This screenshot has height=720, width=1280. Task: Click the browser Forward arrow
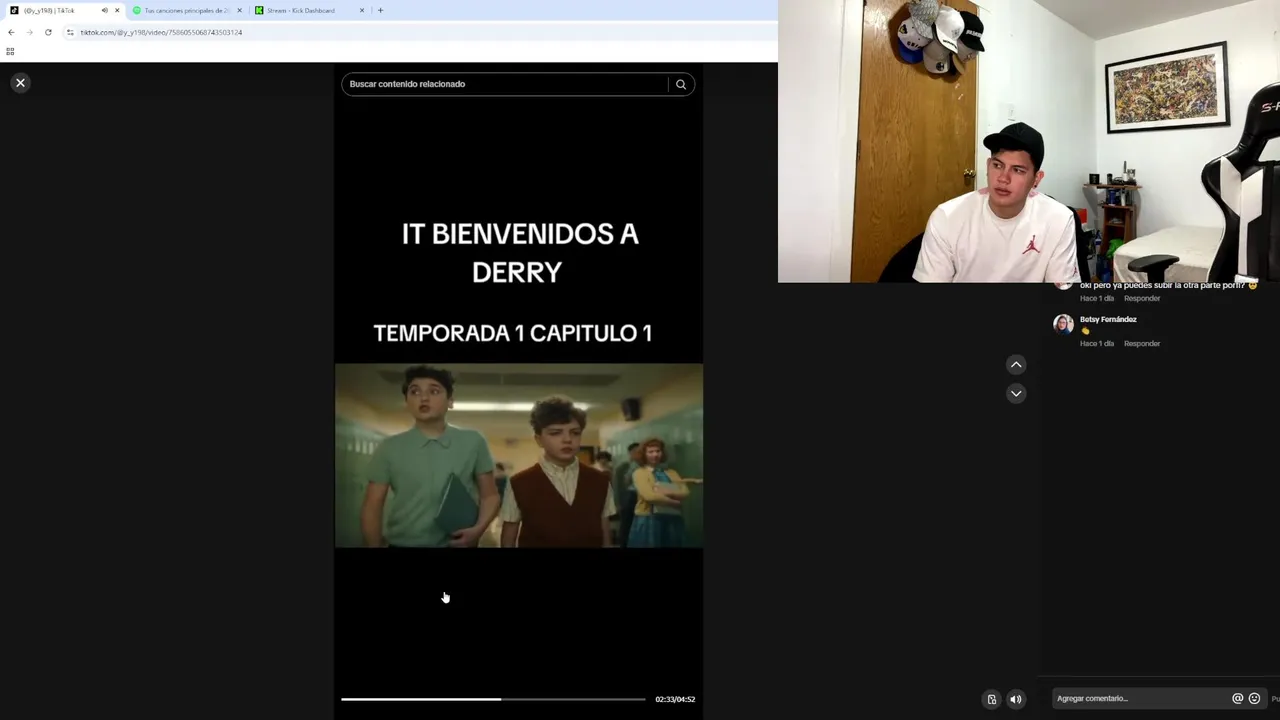[29, 32]
